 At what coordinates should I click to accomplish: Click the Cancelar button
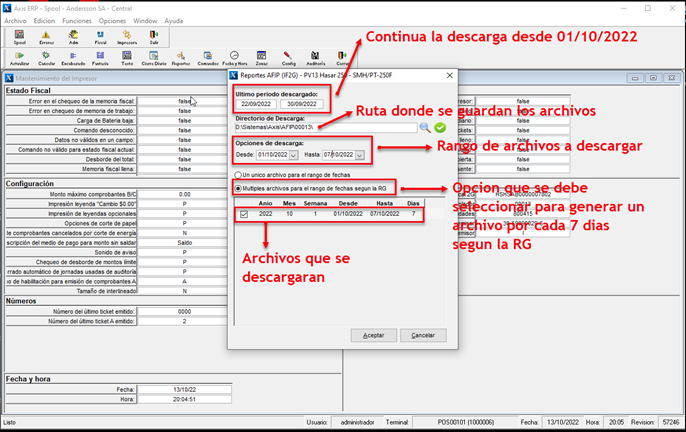tap(423, 335)
